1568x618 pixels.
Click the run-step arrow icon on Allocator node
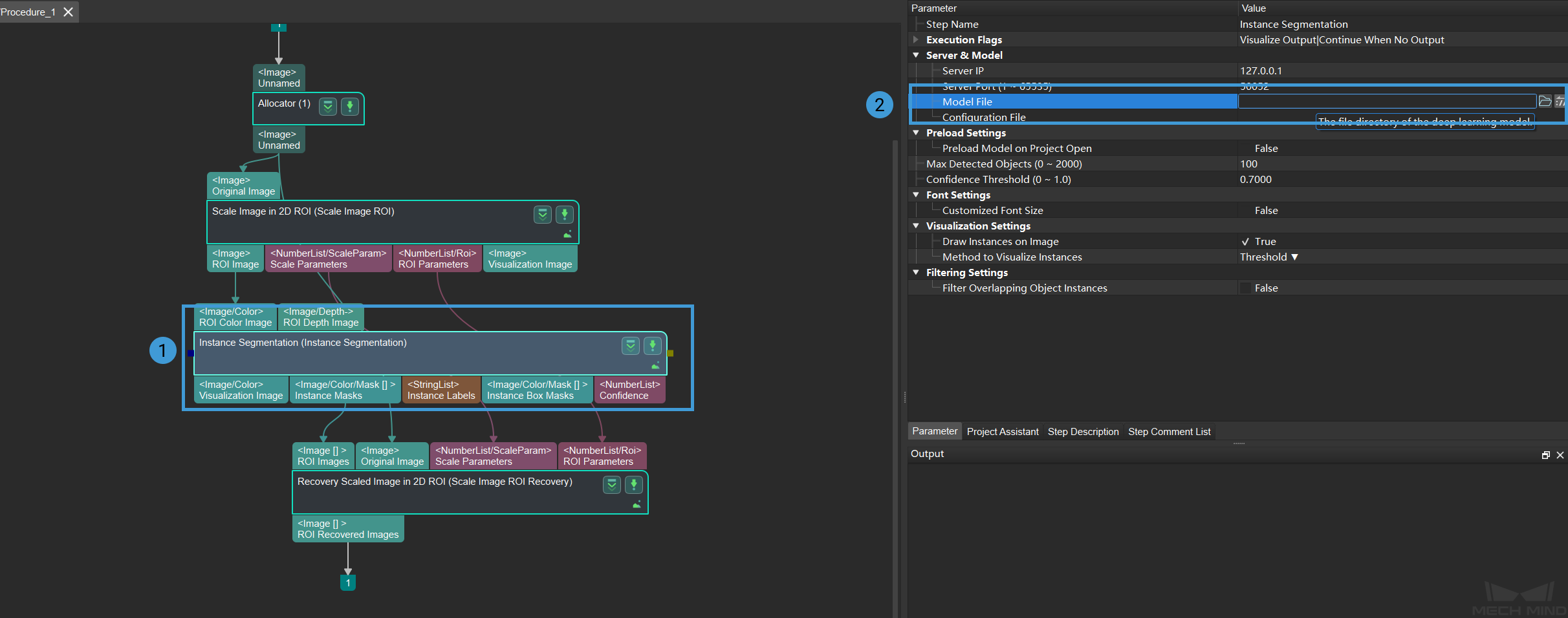coord(350,106)
